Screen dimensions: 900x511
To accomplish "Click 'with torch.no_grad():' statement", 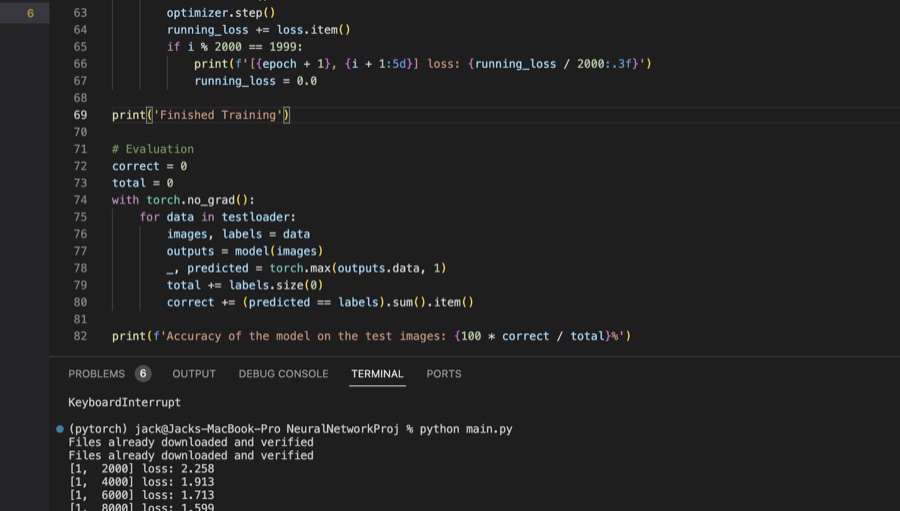I will tap(183, 200).
